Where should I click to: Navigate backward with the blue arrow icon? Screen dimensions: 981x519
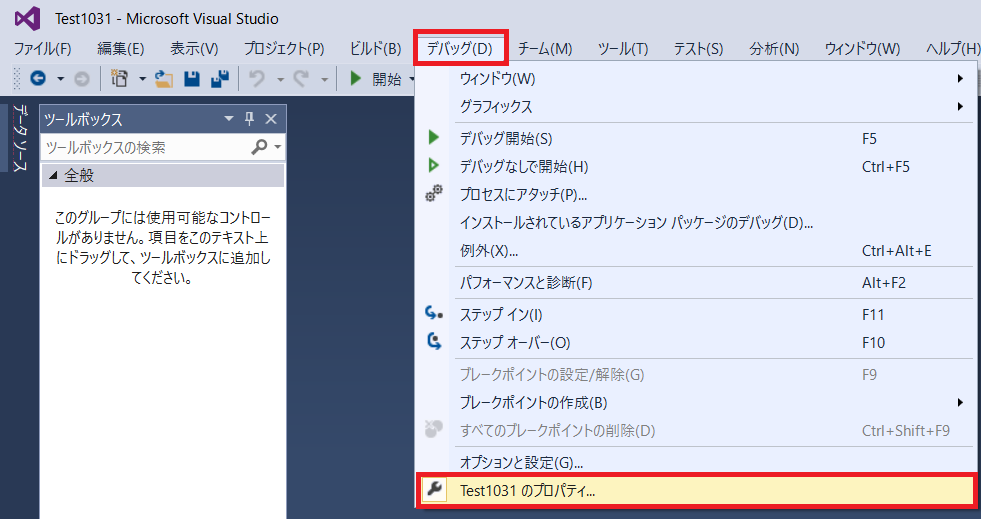click(38, 78)
